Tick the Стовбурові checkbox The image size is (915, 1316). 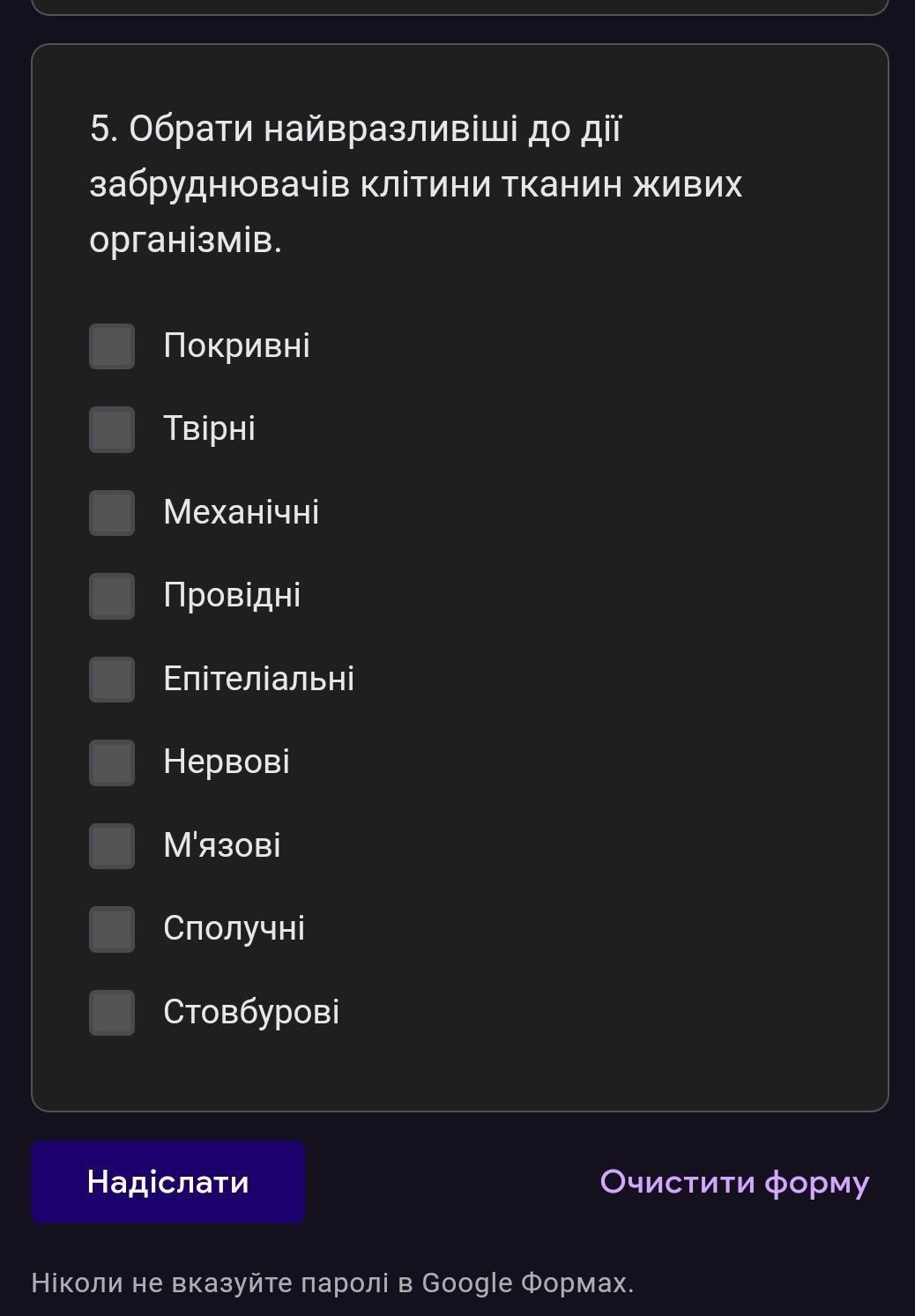tap(112, 1013)
